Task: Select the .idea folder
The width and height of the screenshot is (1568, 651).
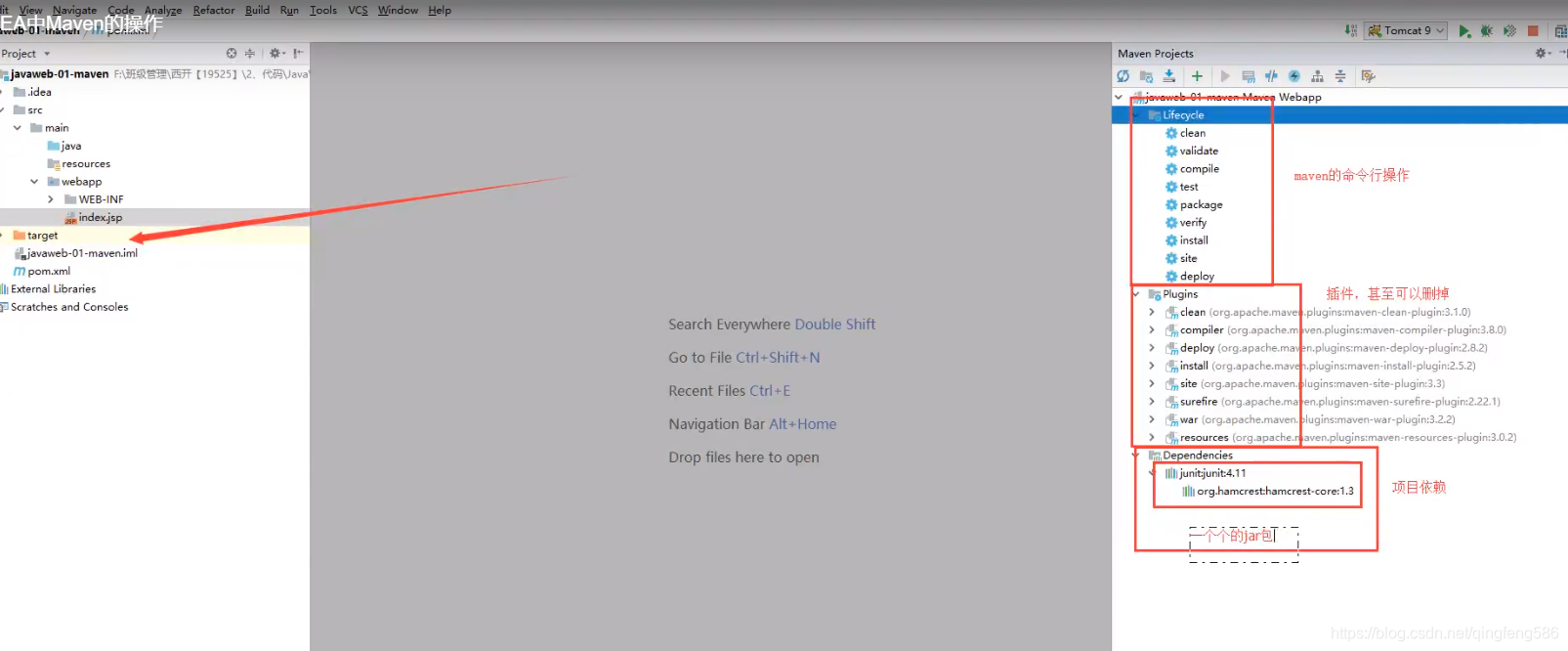Action: [x=32, y=92]
